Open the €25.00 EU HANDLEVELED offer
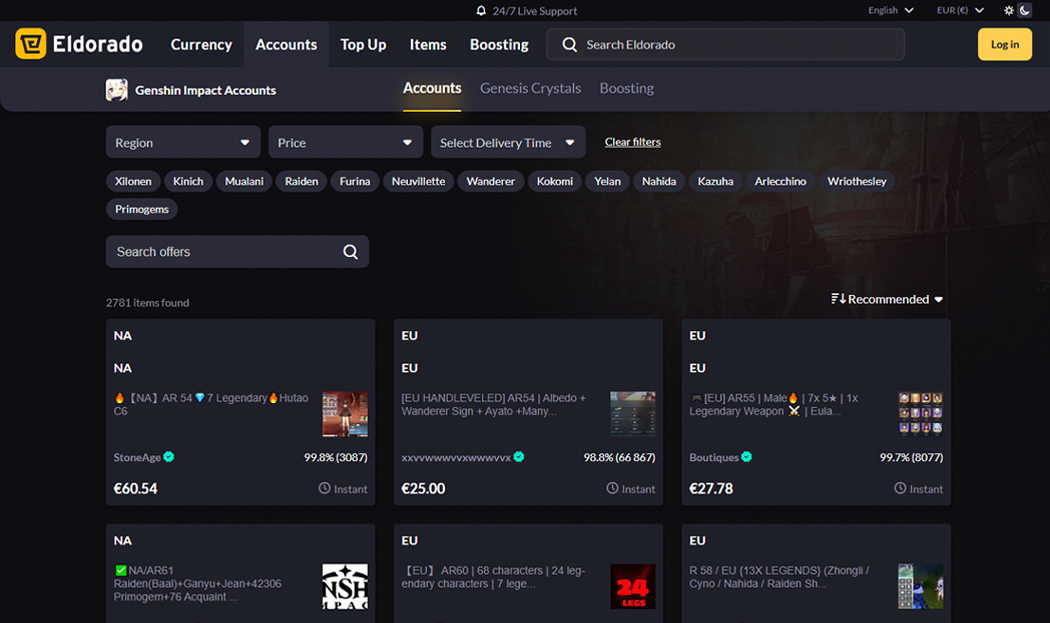The height and width of the screenshot is (623, 1050). point(494,405)
